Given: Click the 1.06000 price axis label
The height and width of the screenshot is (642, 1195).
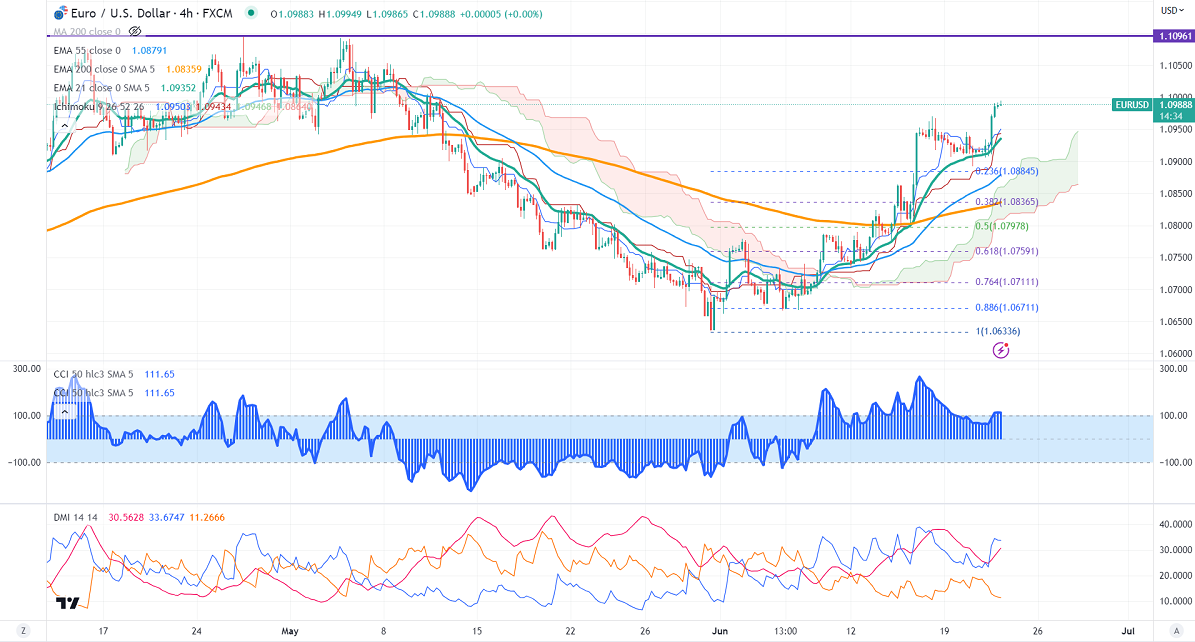Looking at the screenshot, I should click(x=1176, y=353).
